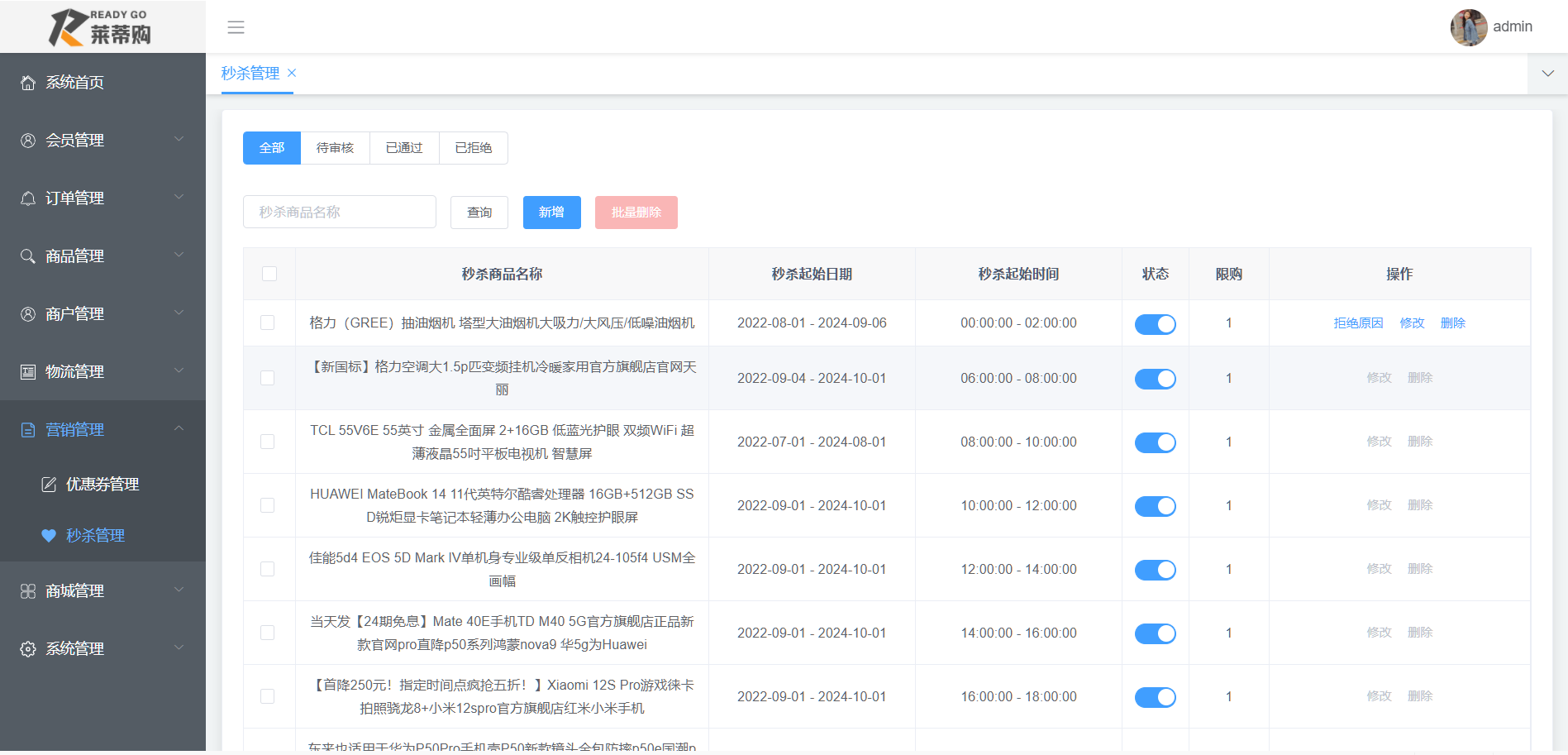The image size is (1568, 755).
Task: Check the select-all header checkbox
Action: [x=269, y=274]
